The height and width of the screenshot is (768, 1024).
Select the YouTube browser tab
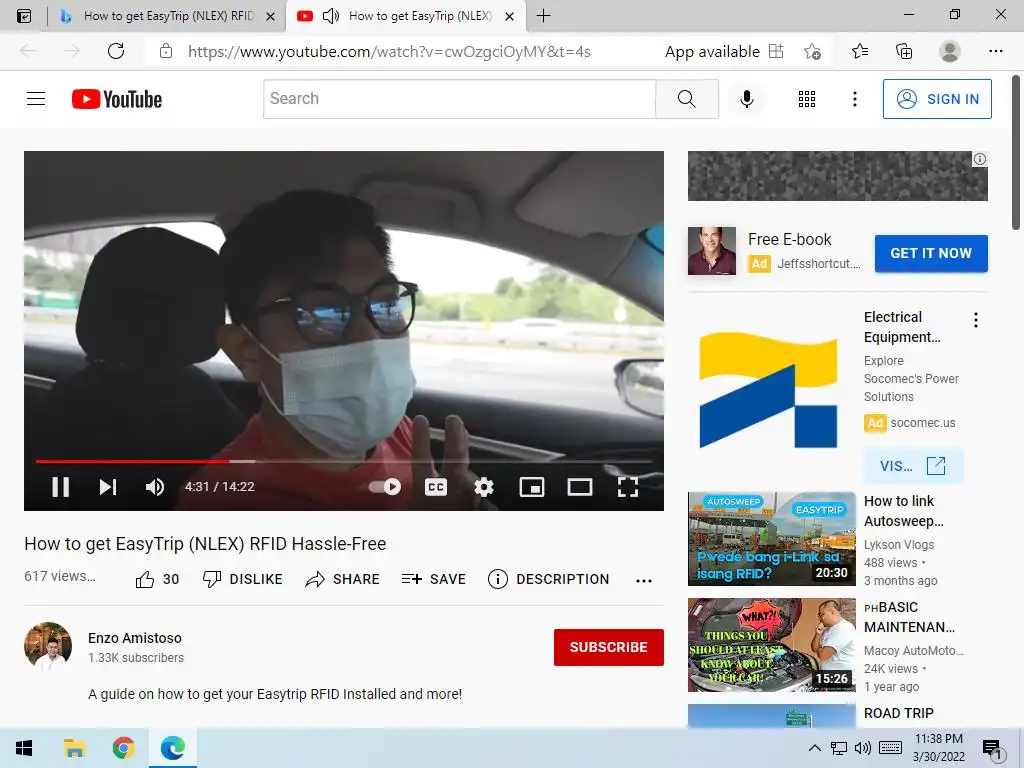pos(406,16)
